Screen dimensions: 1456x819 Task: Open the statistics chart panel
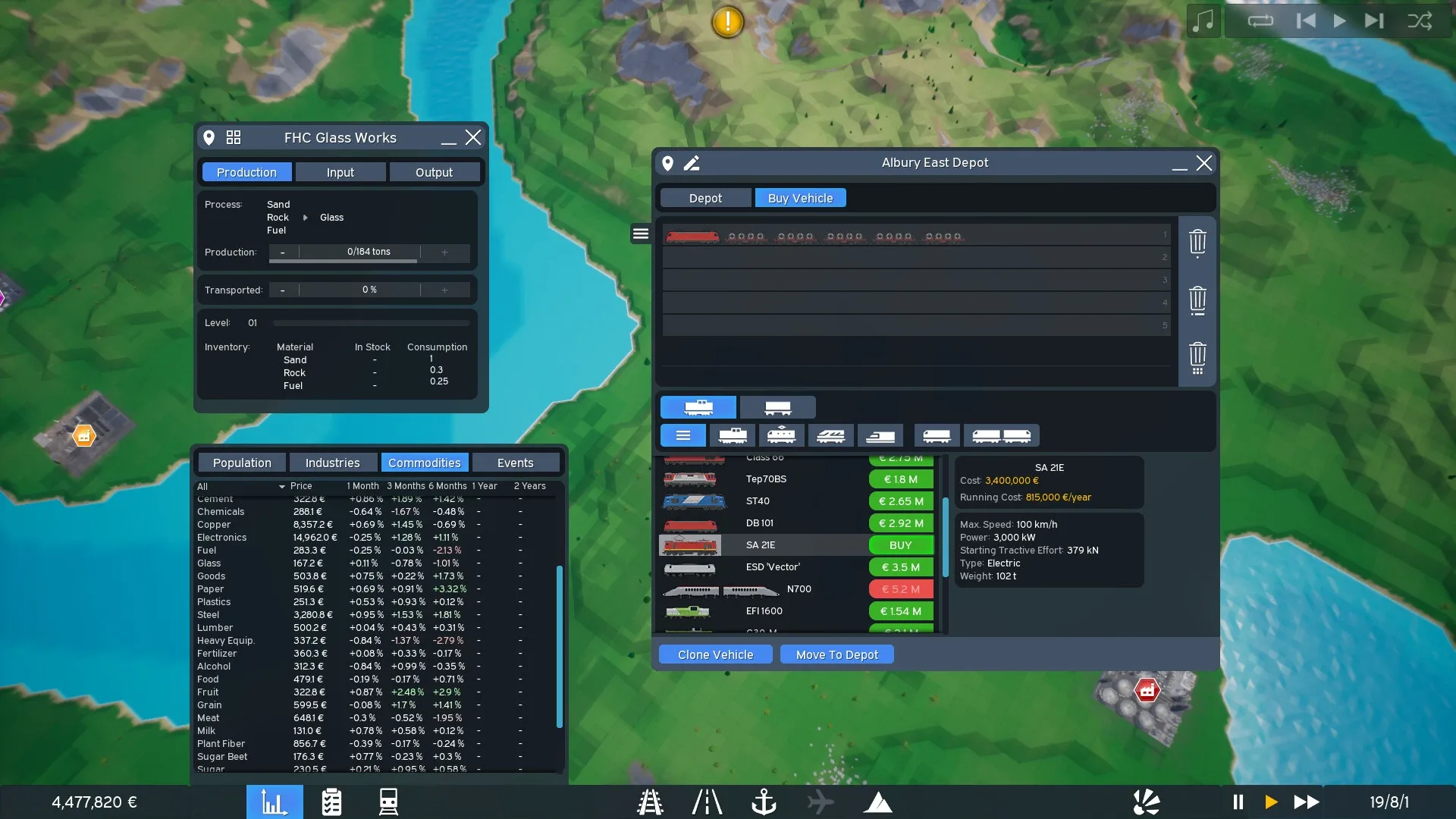[274, 802]
